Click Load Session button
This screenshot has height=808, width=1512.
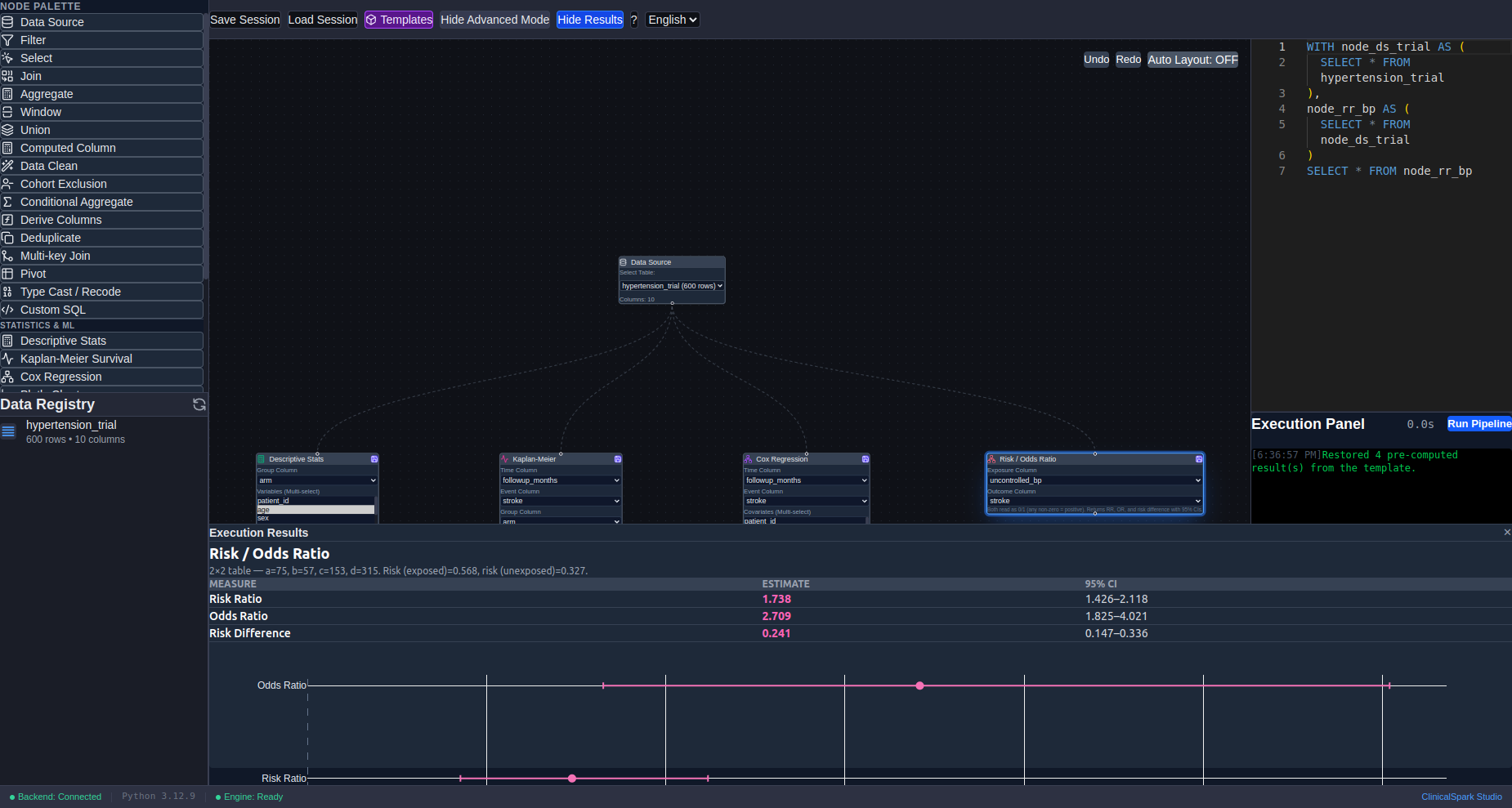[x=323, y=20]
